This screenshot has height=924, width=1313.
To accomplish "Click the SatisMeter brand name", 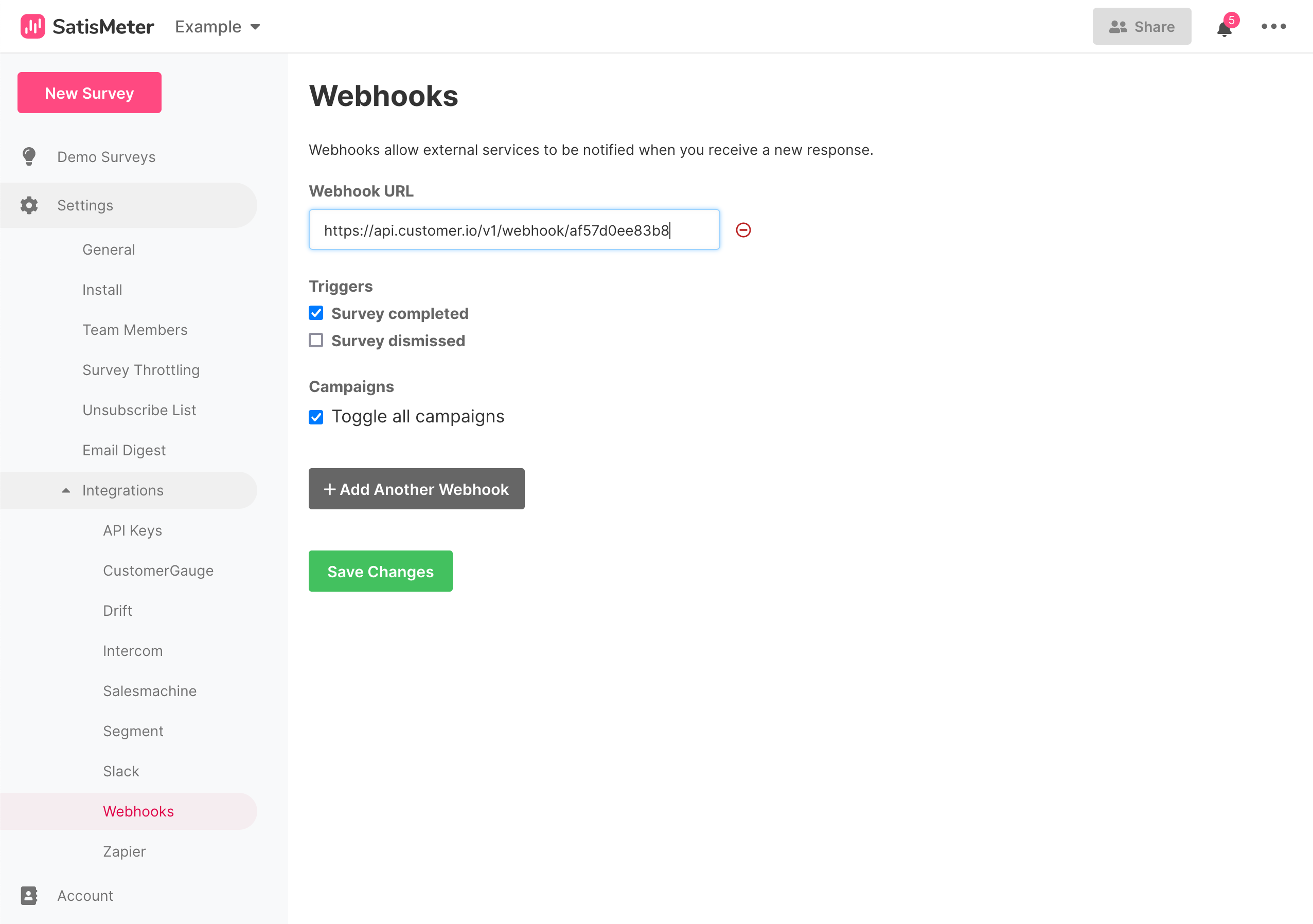I will point(103,27).
